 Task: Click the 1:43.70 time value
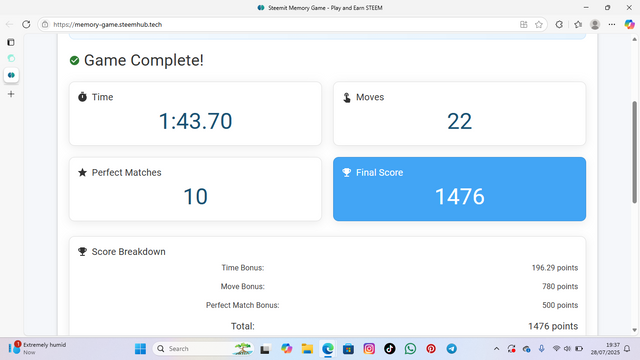196,121
